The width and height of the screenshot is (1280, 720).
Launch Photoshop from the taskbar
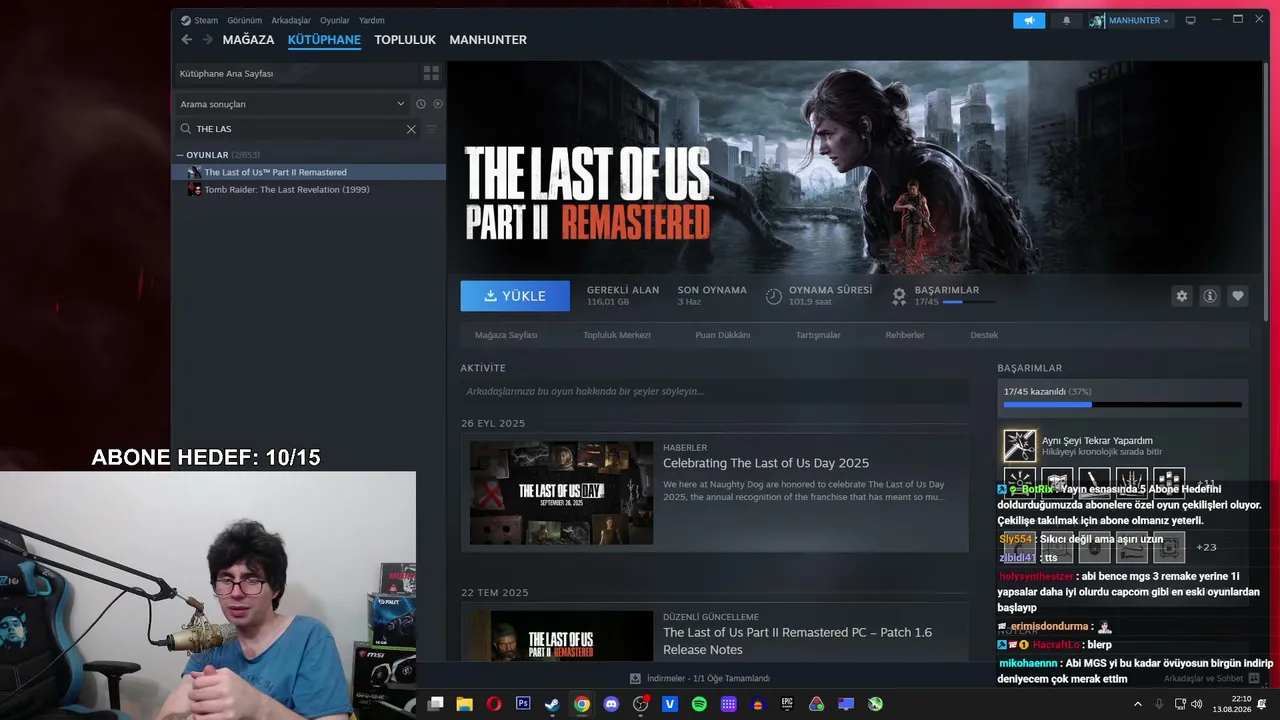tap(523, 704)
